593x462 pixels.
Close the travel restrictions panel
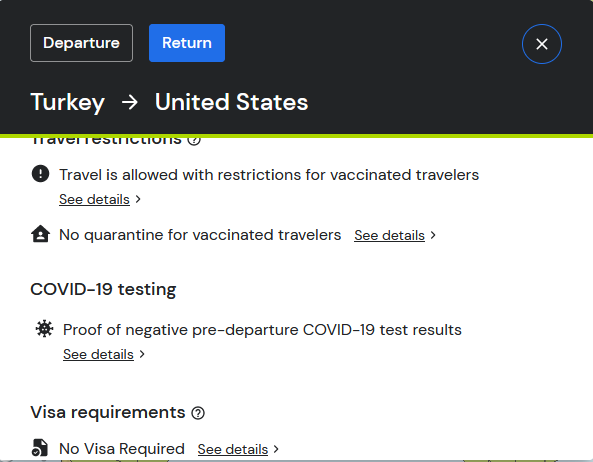coord(542,44)
